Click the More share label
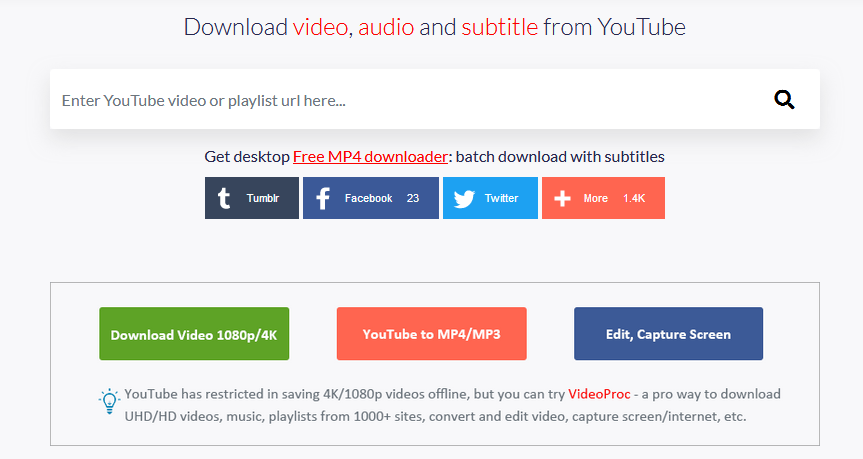This screenshot has height=459, width=863. (x=596, y=198)
